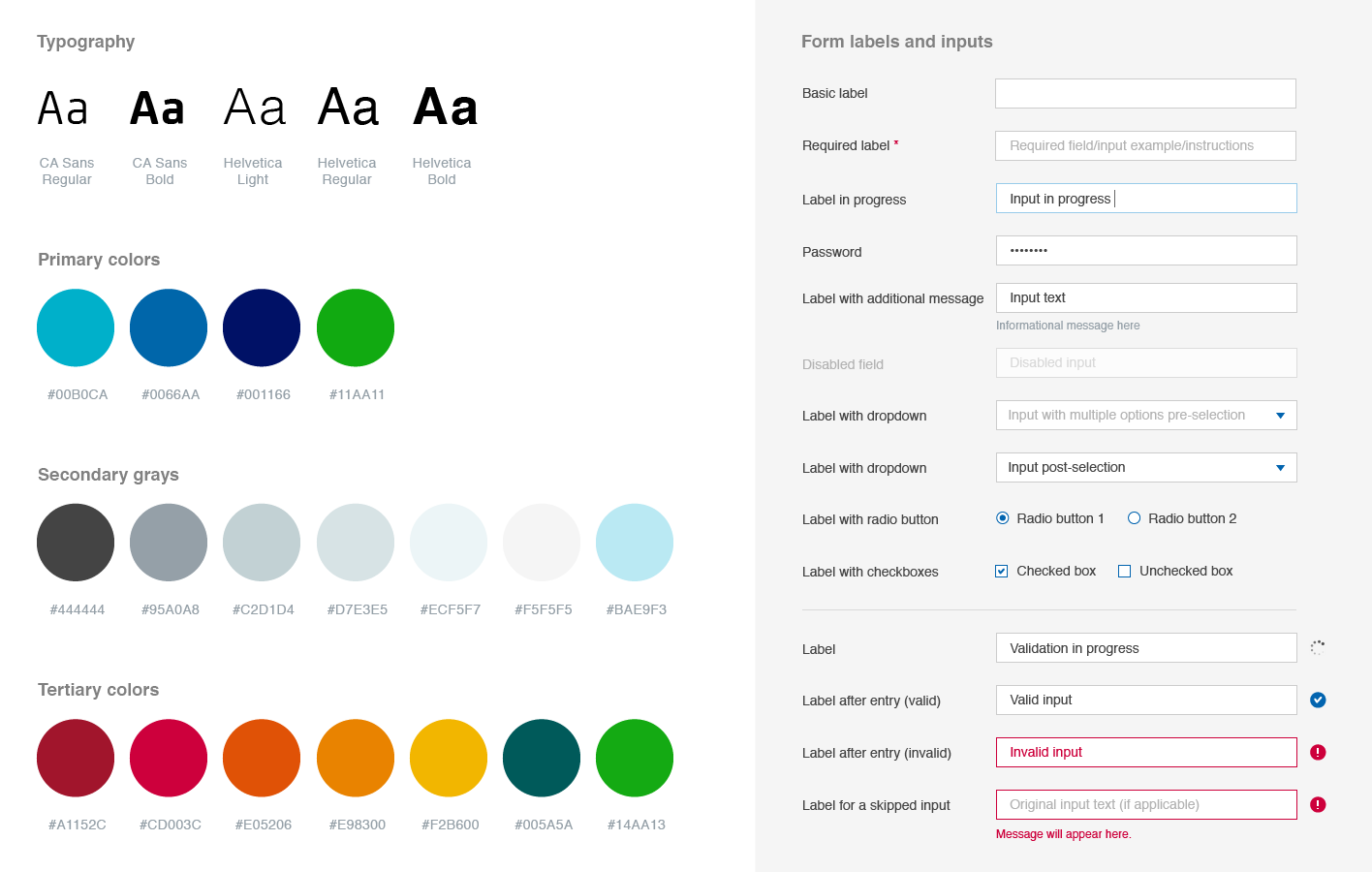Image resolution: width=1372 pixels, height=872 pixels.
Task: Select the #E05206 orange-red swatch
Action: tap(262, 758)
